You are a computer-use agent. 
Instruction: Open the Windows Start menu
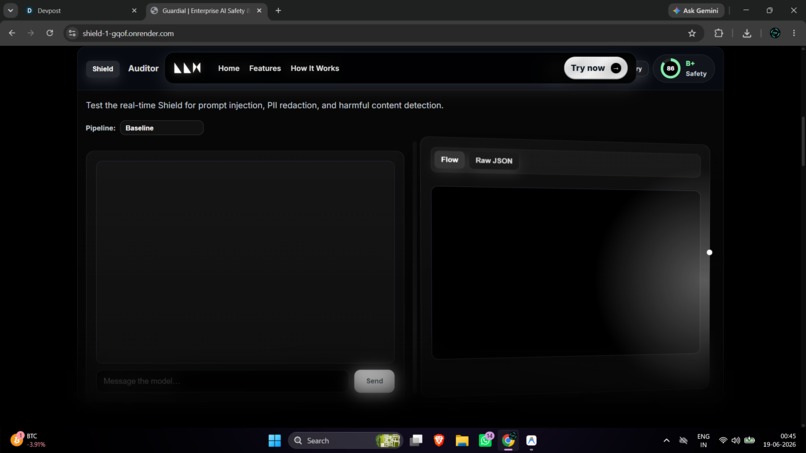point(274,441)
